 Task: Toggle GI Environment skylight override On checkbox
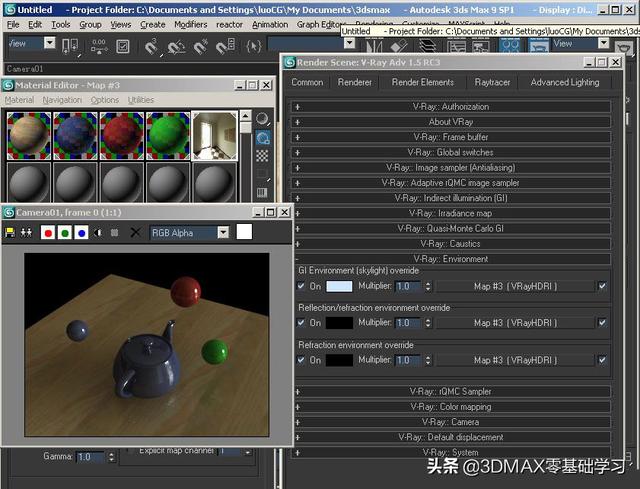[x=301, y=286]
